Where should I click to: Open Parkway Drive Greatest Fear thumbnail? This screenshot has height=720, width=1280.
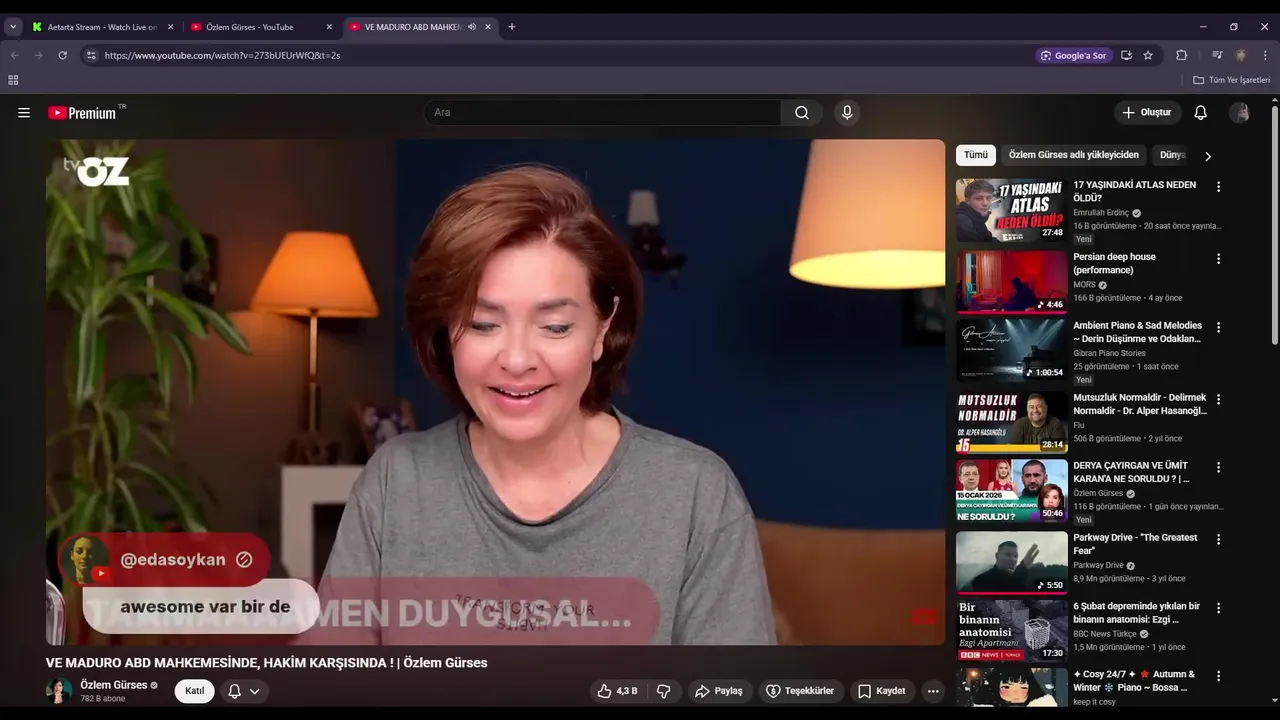pos(1011,562)
